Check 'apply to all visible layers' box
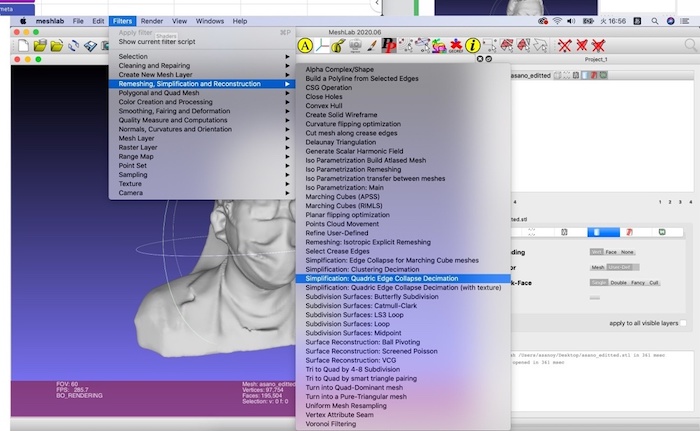Viewport: 700px width, 431px height. pos(683,323)
